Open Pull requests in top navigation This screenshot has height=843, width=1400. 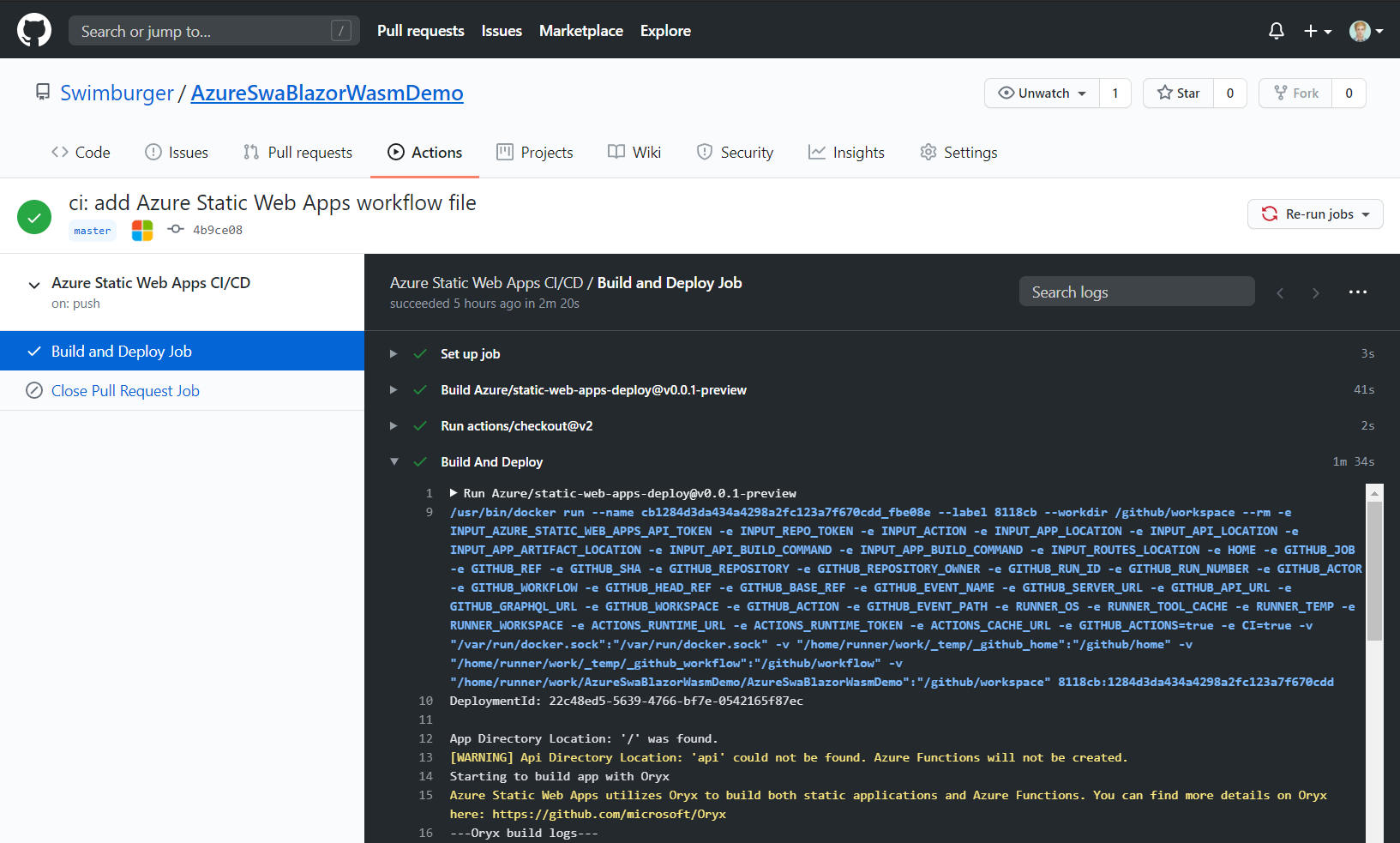tap(421, 31)
